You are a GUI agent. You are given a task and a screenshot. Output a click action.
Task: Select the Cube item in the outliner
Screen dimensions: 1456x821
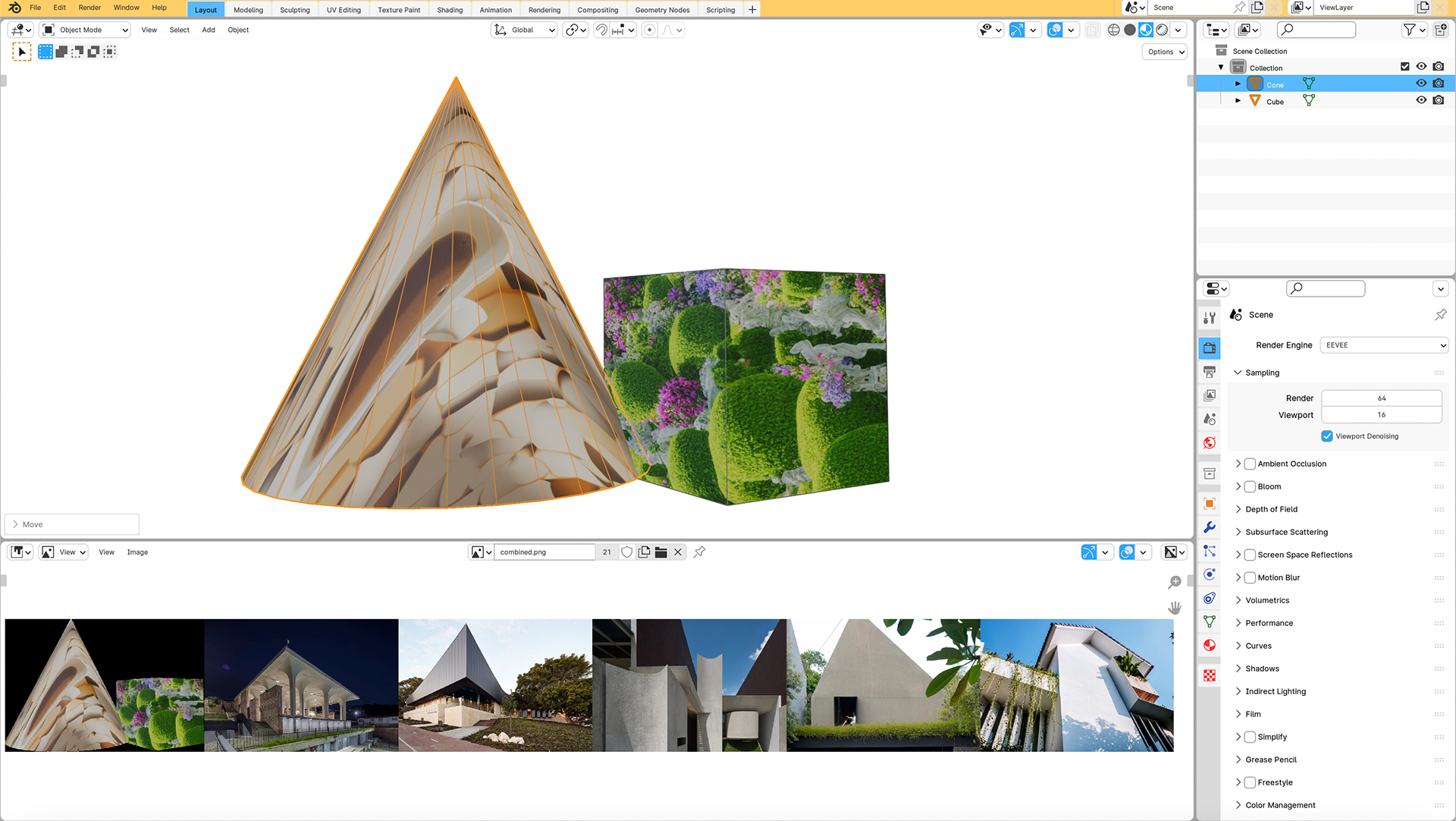[x=1275, y=102]
